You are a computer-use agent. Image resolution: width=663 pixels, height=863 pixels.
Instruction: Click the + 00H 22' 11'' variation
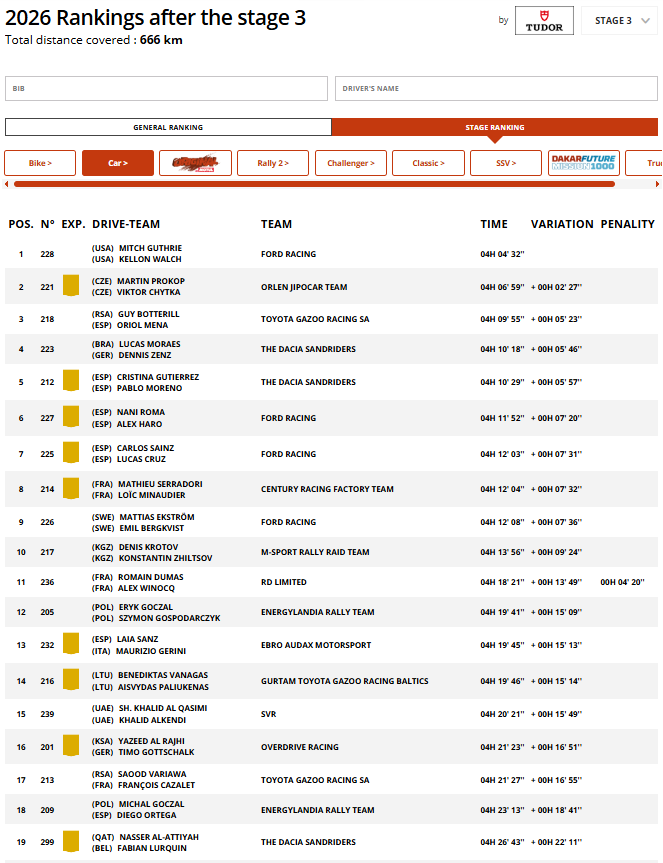556,842
